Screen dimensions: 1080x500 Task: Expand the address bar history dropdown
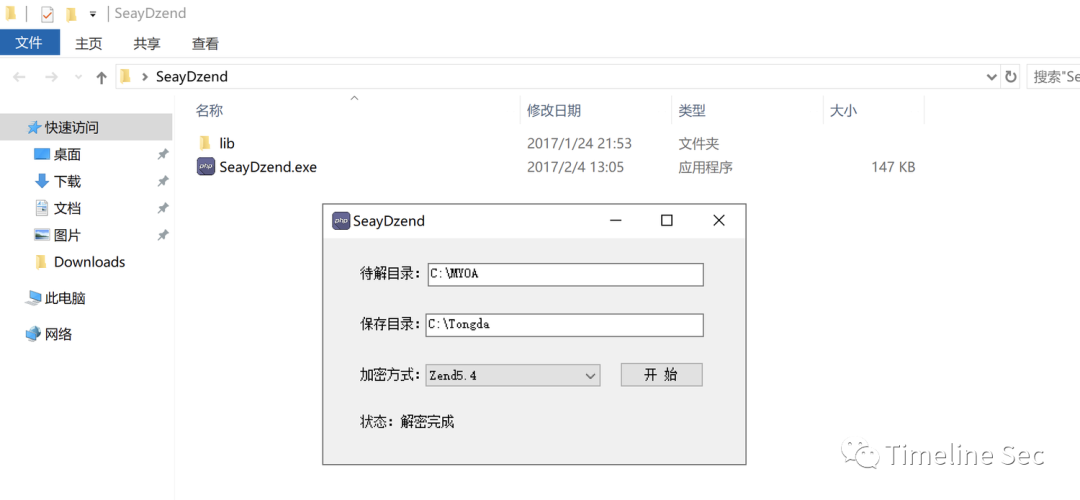click(991, 76)
